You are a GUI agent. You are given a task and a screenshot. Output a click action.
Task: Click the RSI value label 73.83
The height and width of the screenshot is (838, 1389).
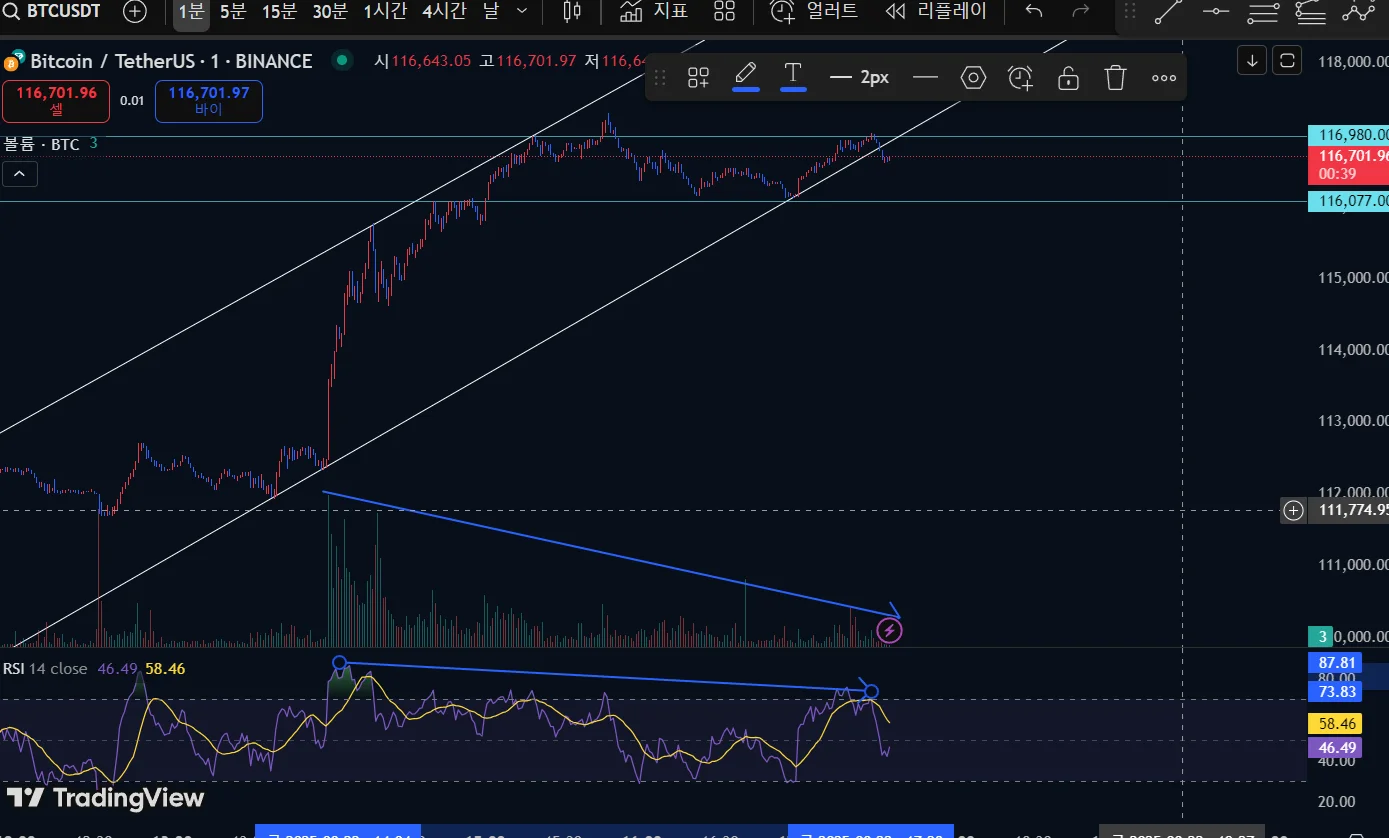click(1335, 691)
